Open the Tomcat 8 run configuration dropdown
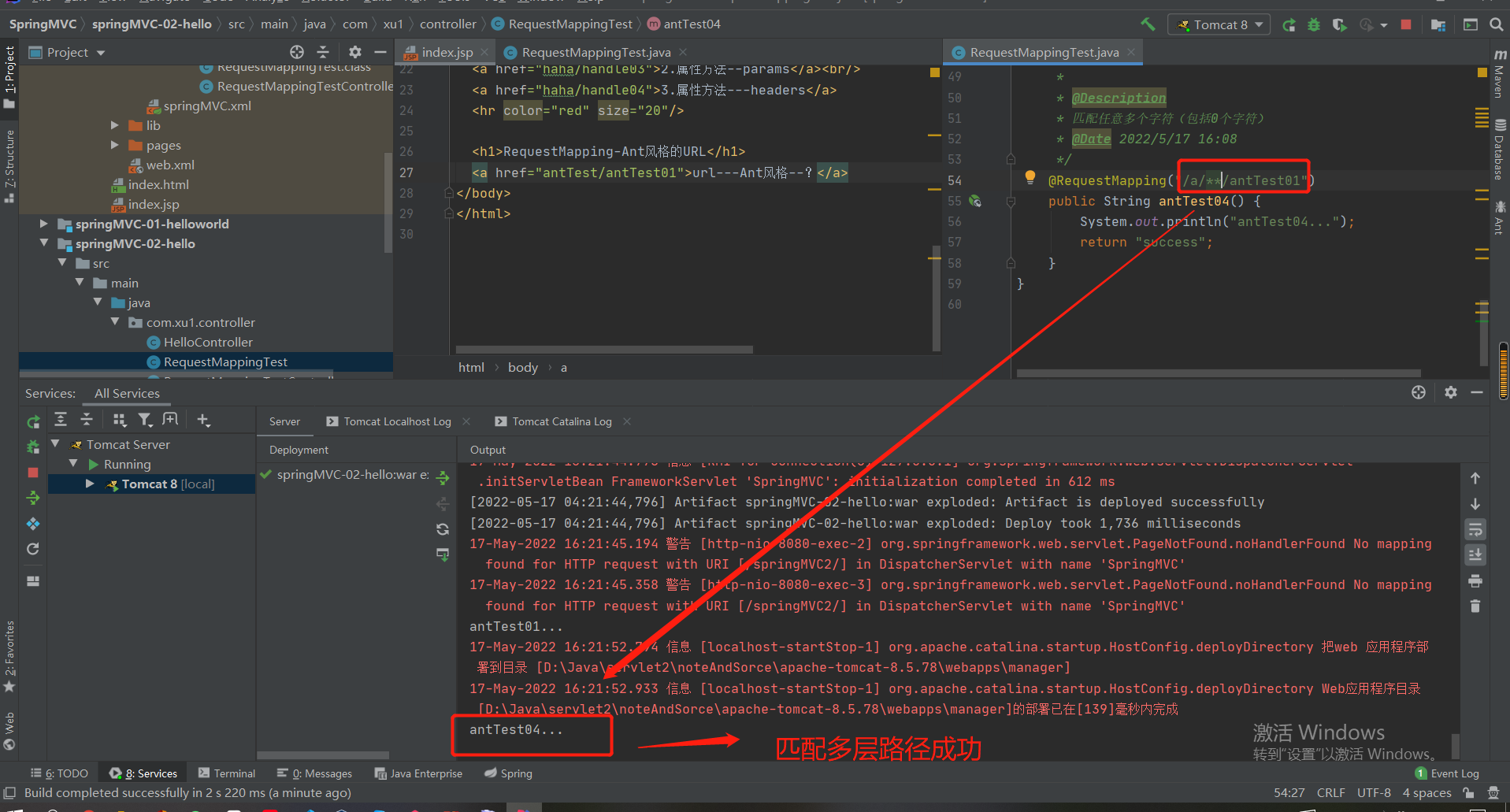The height and width of the screenshot is (812, 1510). point(1219,24)
